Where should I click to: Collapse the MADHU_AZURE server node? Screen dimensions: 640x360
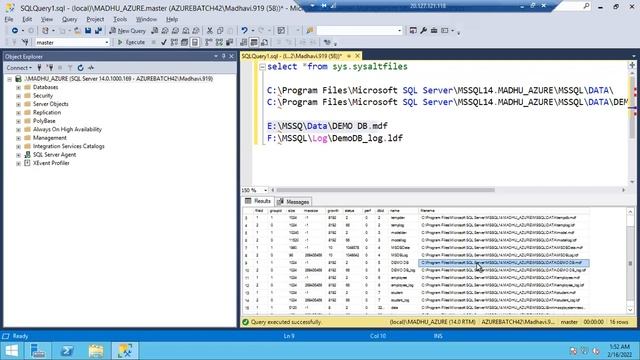pyautogui.click(x=10, y=79)
